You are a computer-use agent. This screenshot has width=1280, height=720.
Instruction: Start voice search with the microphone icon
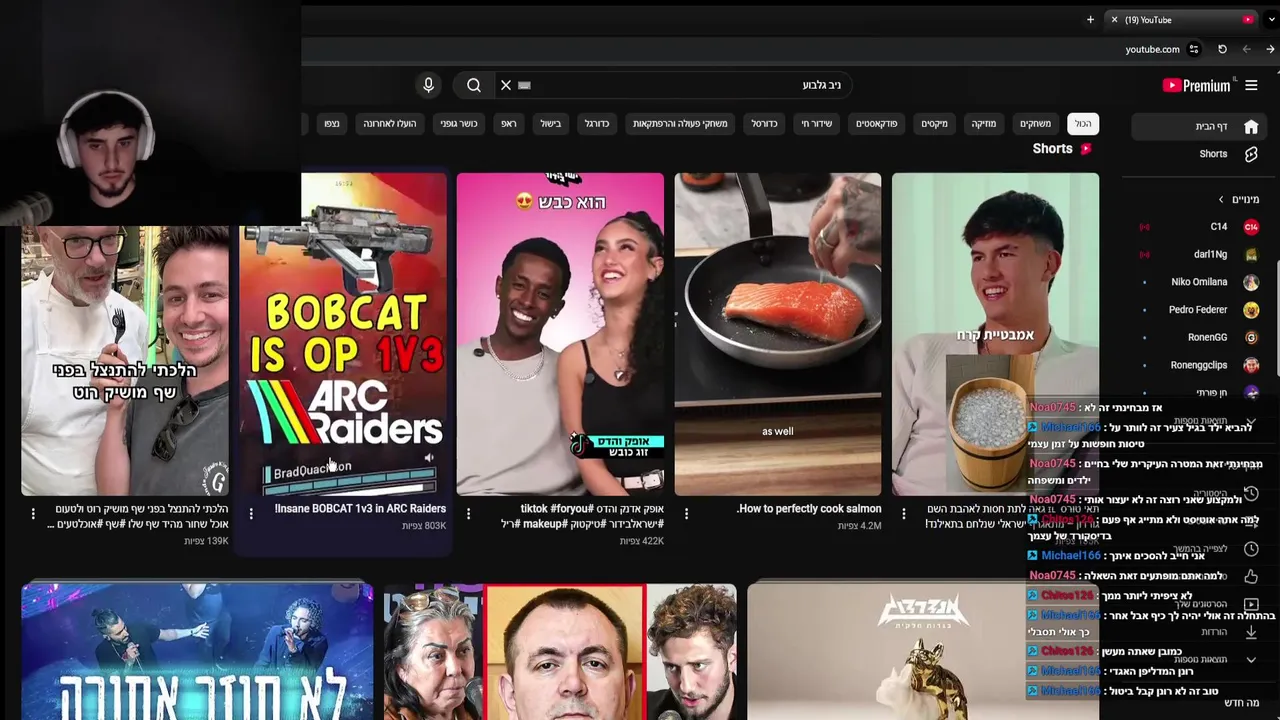(x=428, y=85)
